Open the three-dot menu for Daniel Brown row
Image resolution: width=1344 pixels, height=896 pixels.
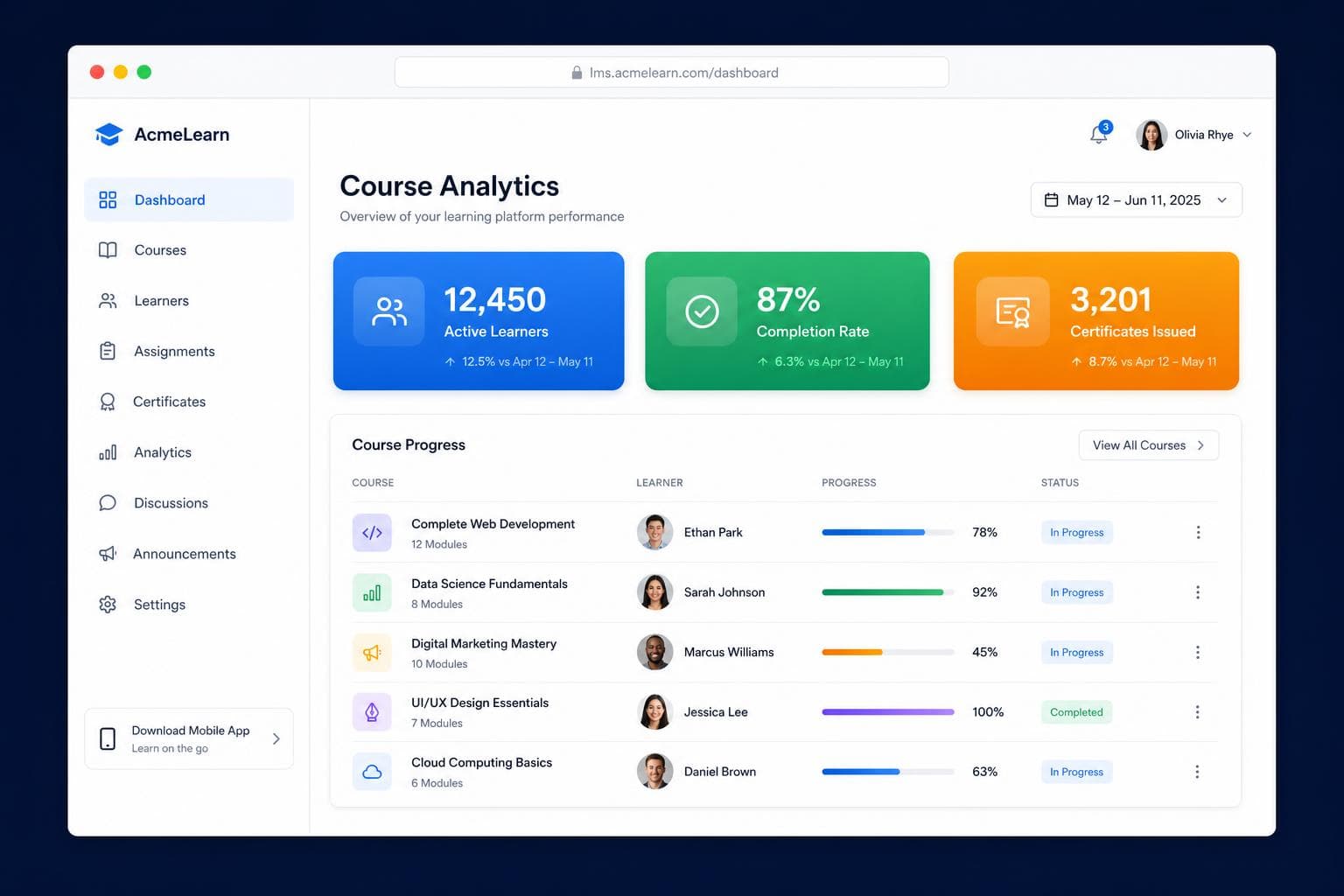(1198, 772)
